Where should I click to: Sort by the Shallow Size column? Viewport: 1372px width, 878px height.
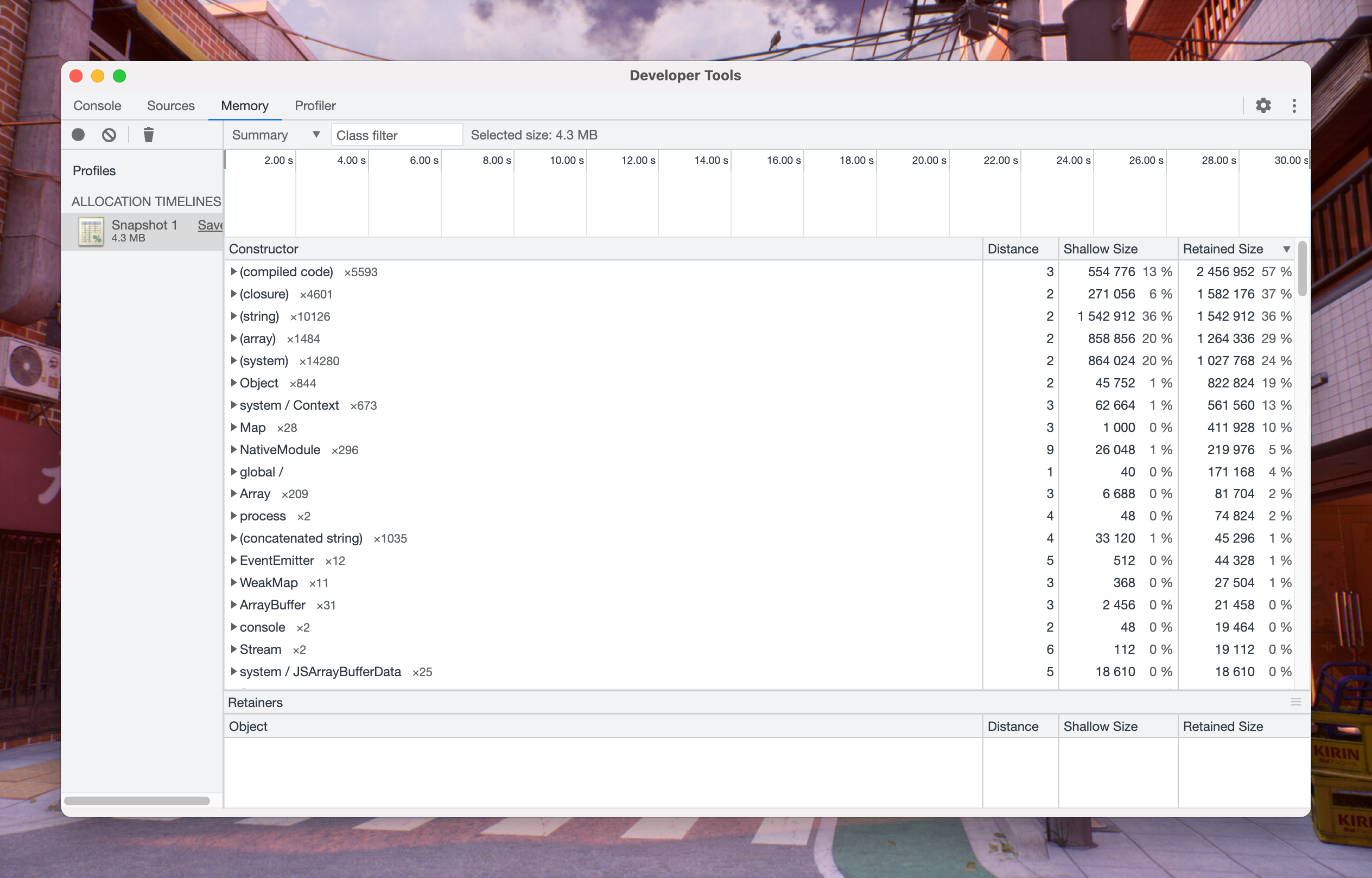(x=1101, y=249)
